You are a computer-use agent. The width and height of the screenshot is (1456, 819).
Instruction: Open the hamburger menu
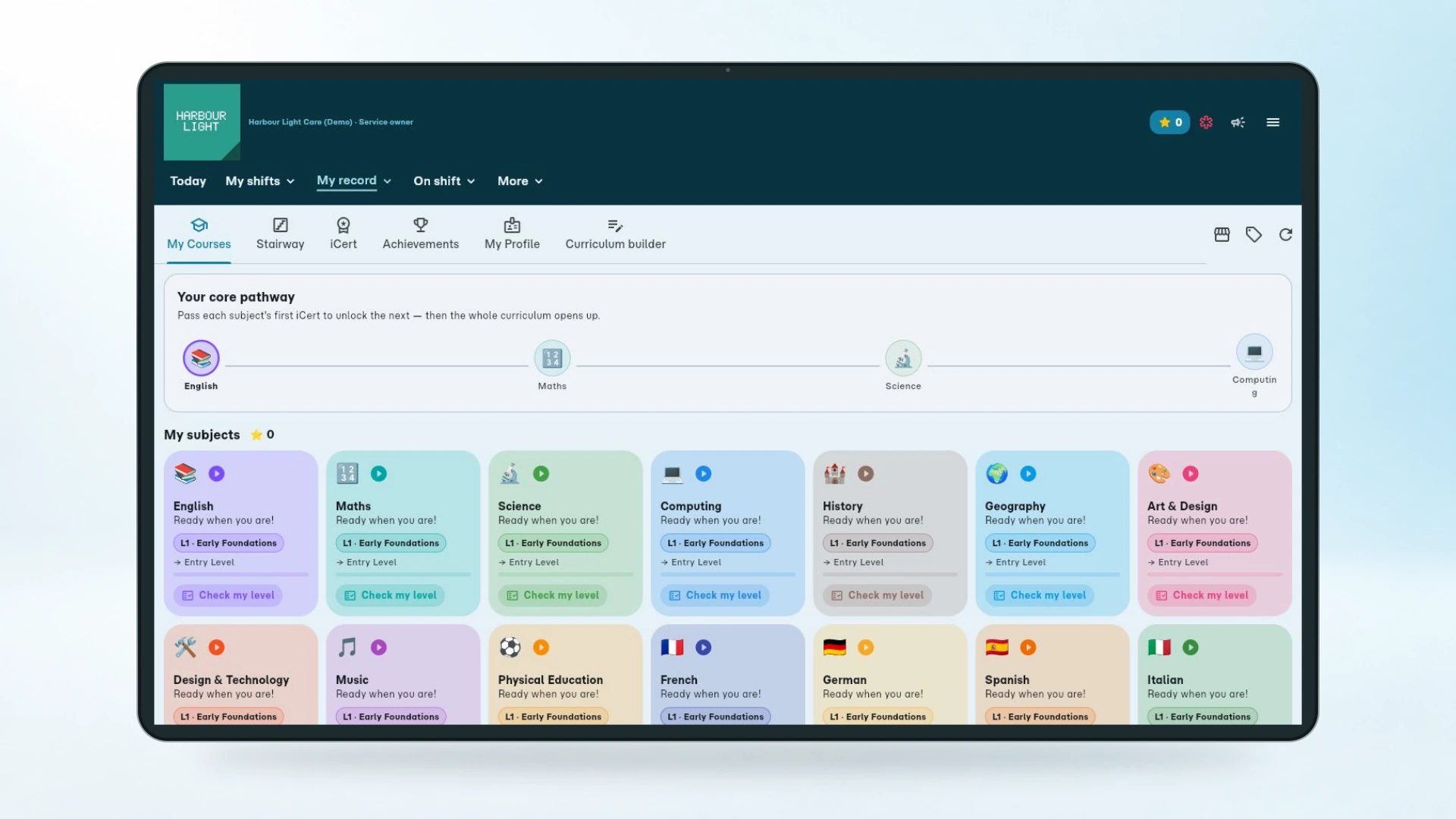point(1272,122)
